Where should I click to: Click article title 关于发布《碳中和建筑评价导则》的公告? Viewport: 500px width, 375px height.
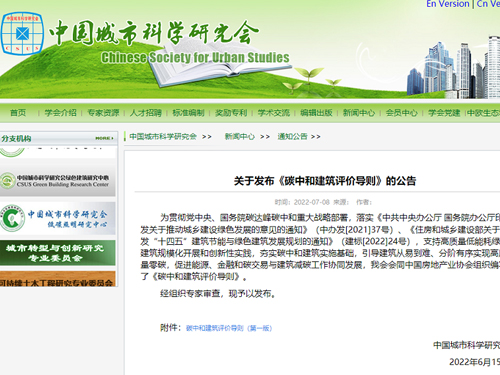tap(325, 181)
